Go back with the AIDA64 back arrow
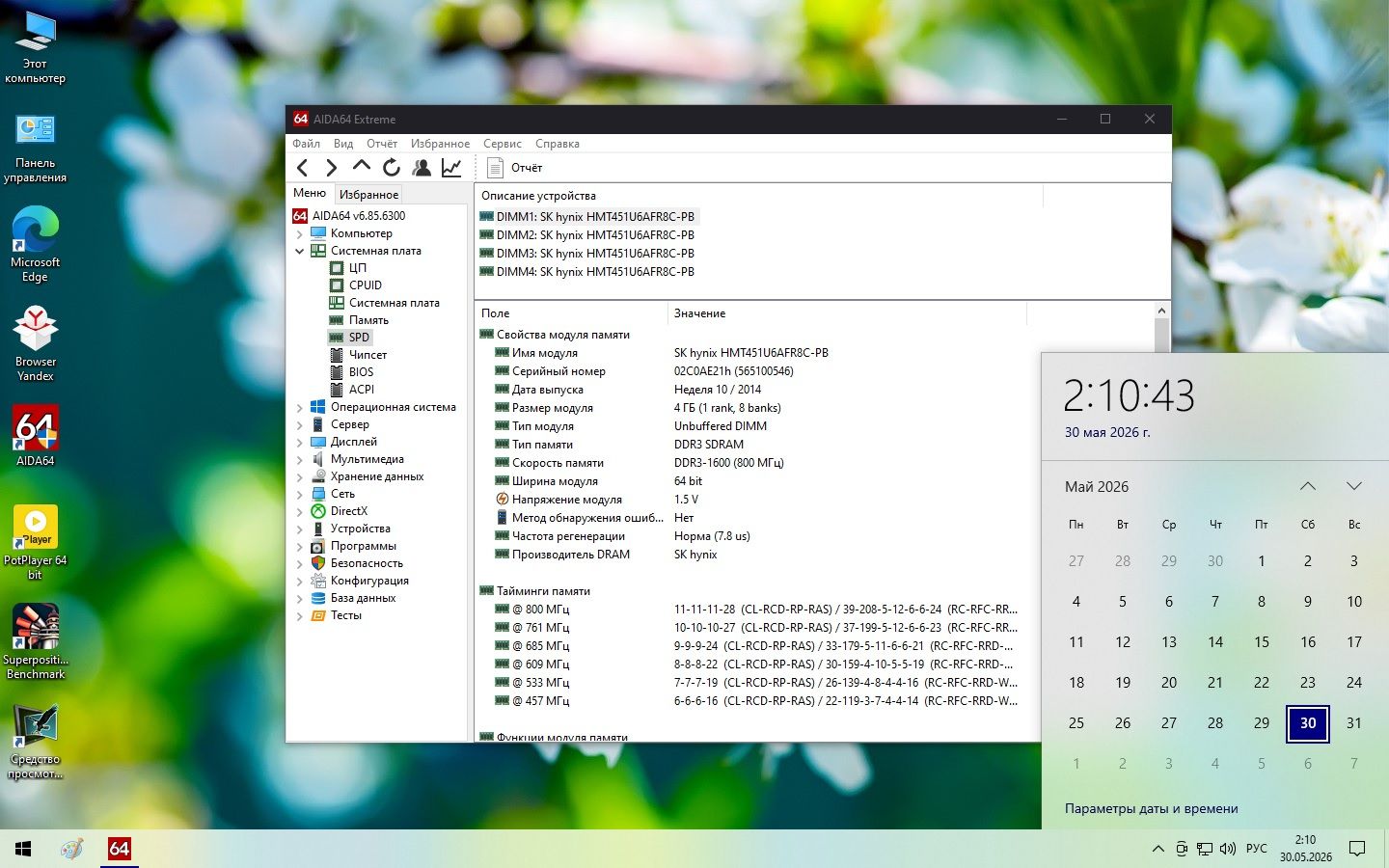This screenshot has width=1389, height=868. 302,168
